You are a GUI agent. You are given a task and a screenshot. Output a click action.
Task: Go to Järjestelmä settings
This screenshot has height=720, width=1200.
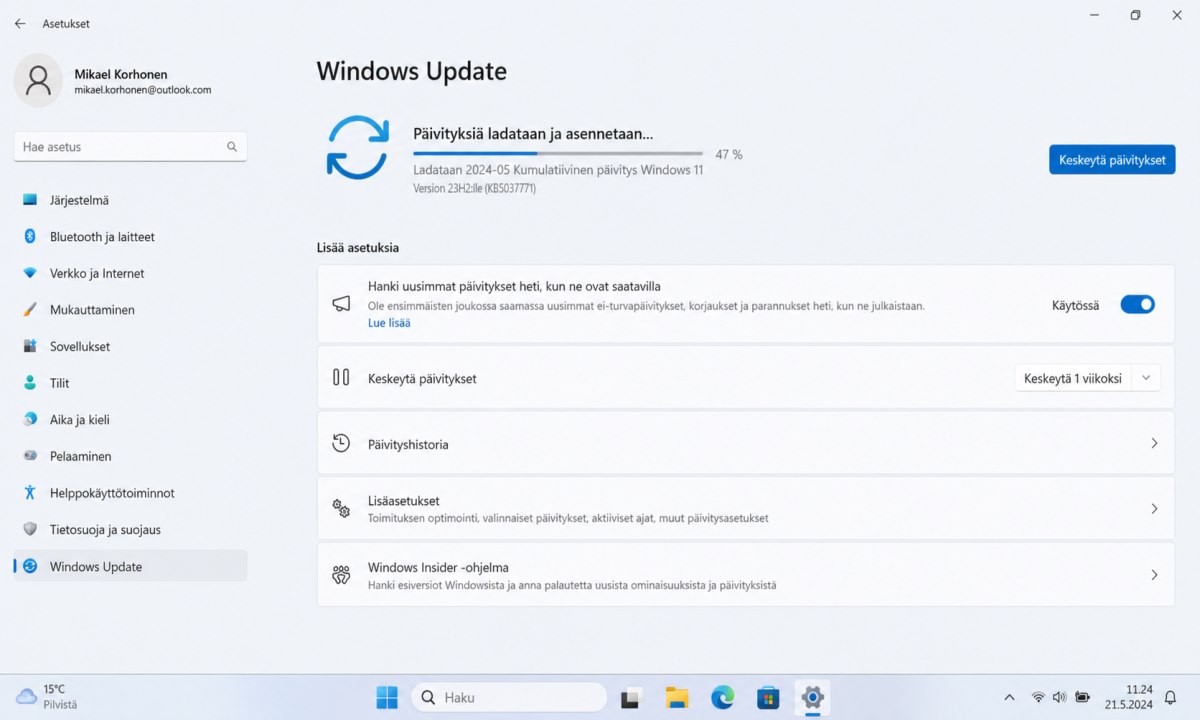point(130,200)
